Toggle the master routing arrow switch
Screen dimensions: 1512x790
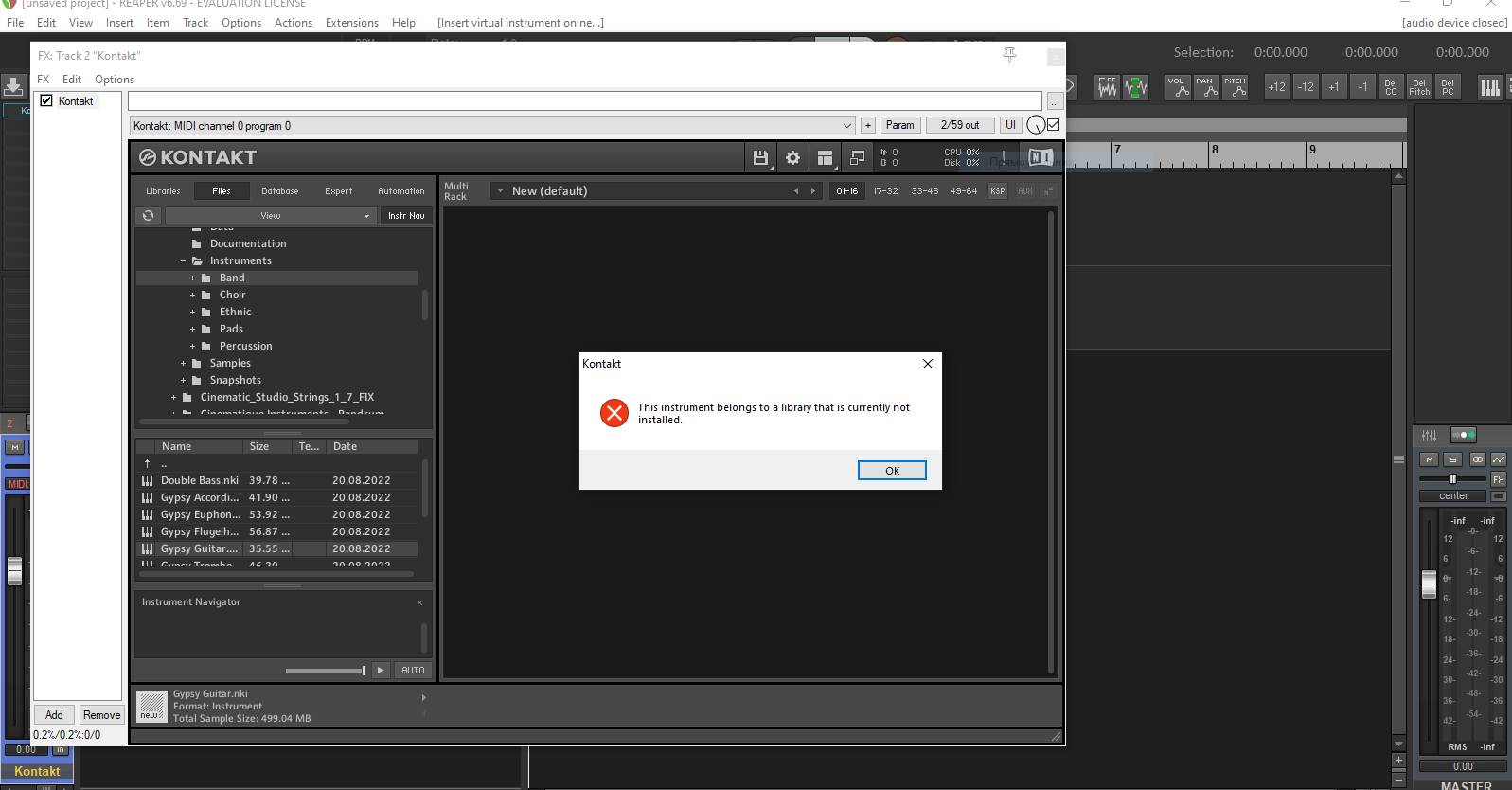[1464, 436]
